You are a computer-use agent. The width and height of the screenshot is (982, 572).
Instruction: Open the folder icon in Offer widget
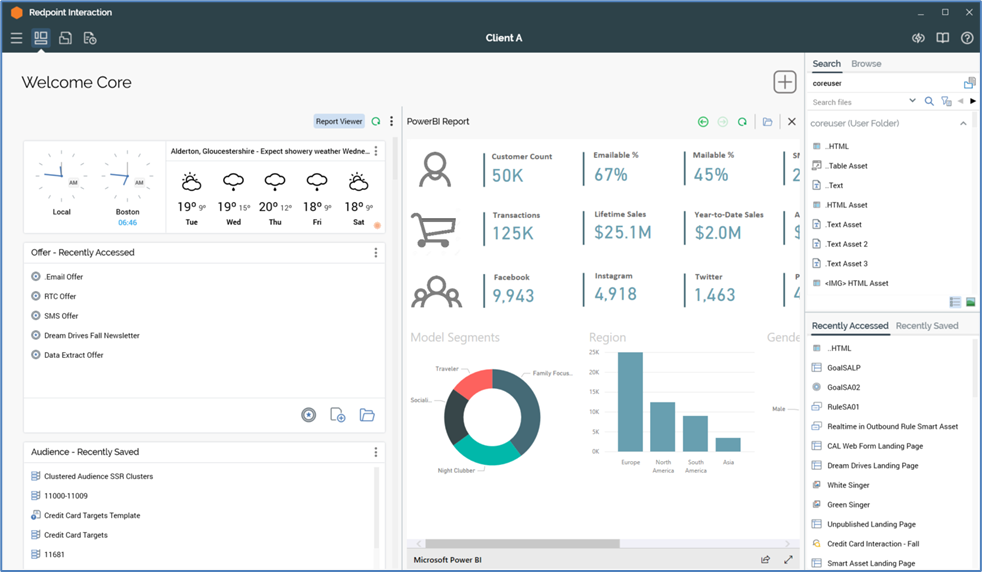367,415
